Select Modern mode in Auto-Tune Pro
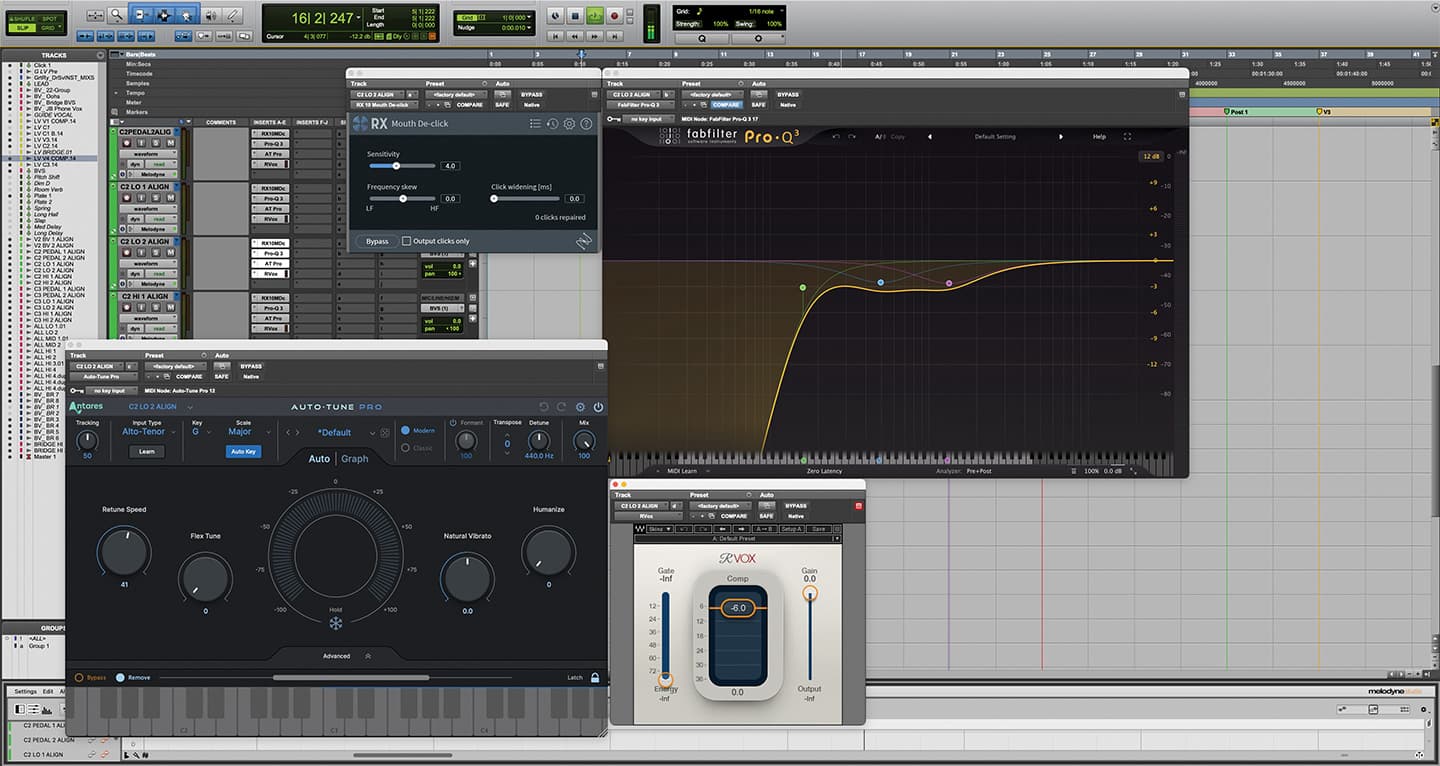The height and width of the screenshot is (766, 1440). tap(406, 430)
